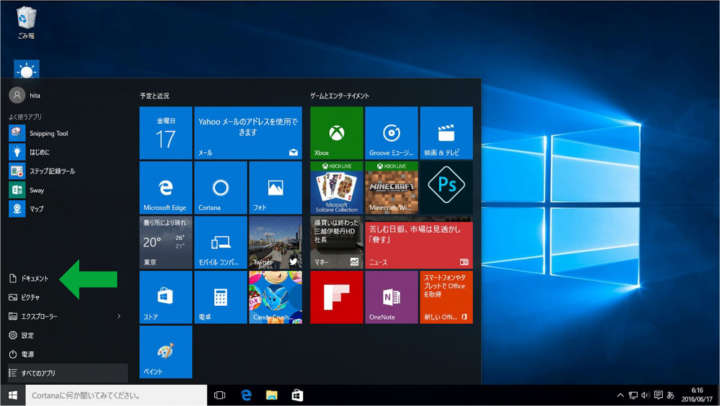Open 電源 (Power) options
This screenshot has width=720, height=406.
[x=22, y=354]
